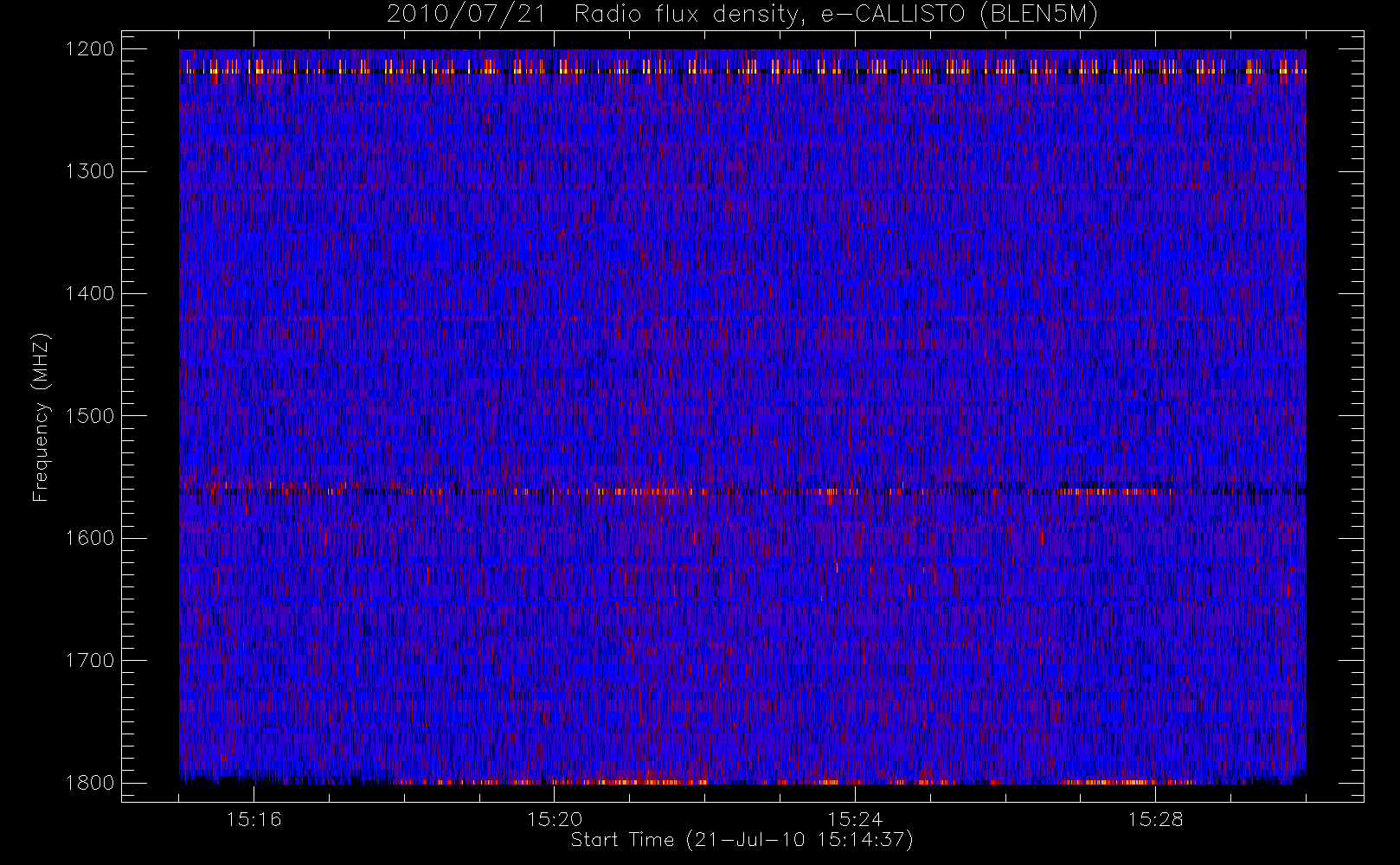
Task: Click the 1300 frequency tick label
Action: 90,171
